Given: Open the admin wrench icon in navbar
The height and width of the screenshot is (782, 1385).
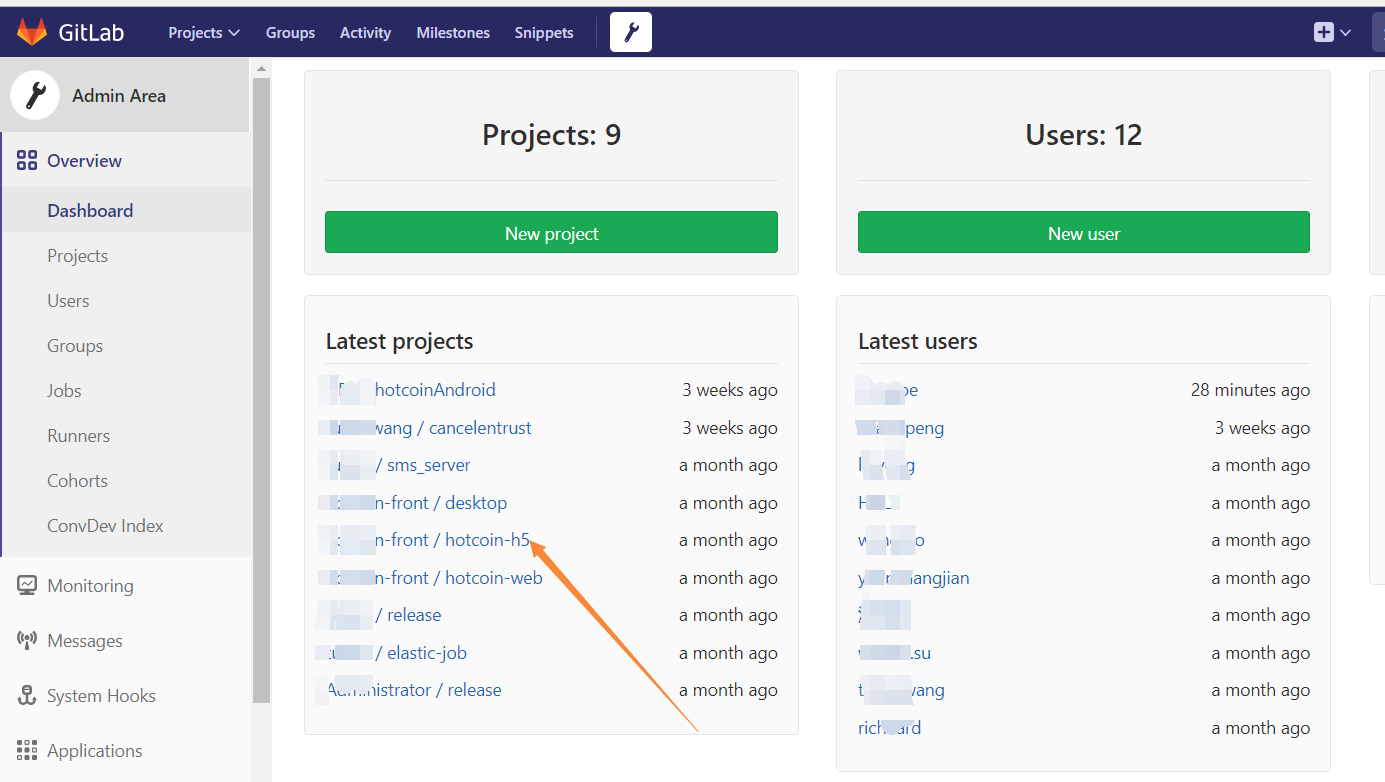Looking at the screenshot, I should 631,33.
